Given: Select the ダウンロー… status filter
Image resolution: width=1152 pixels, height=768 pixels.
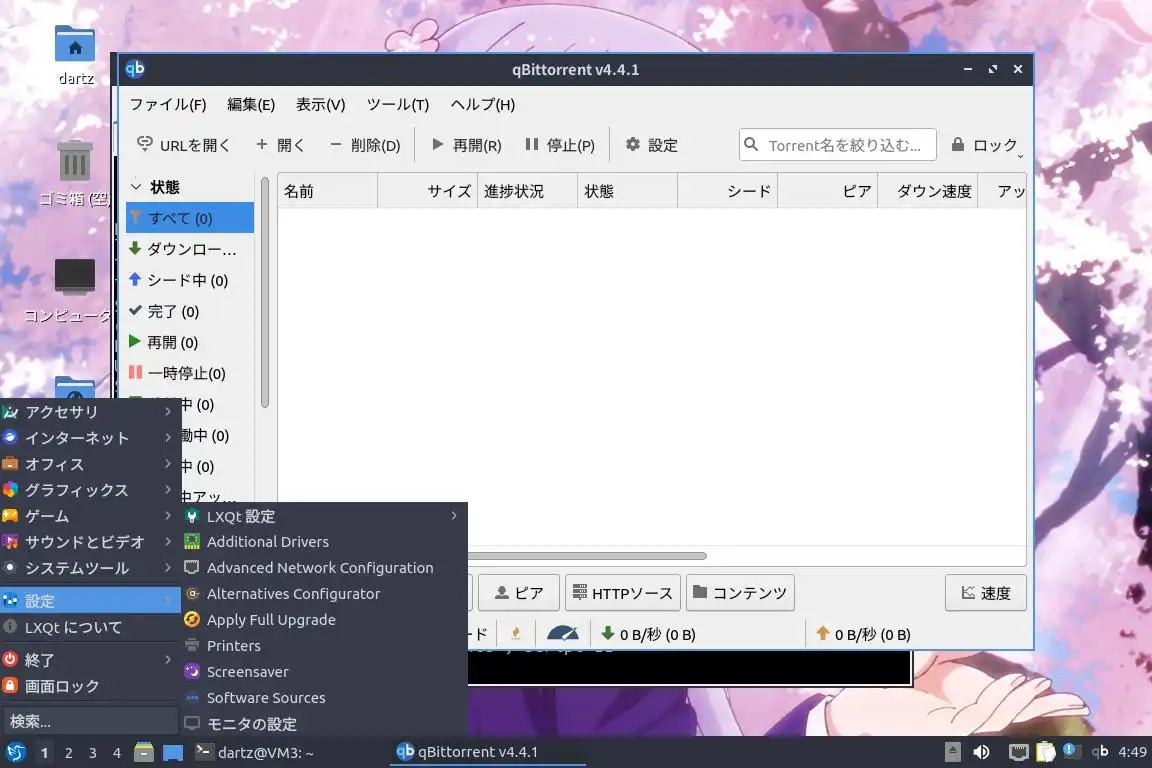Looking at the screenshot, I should coord(190,249).
